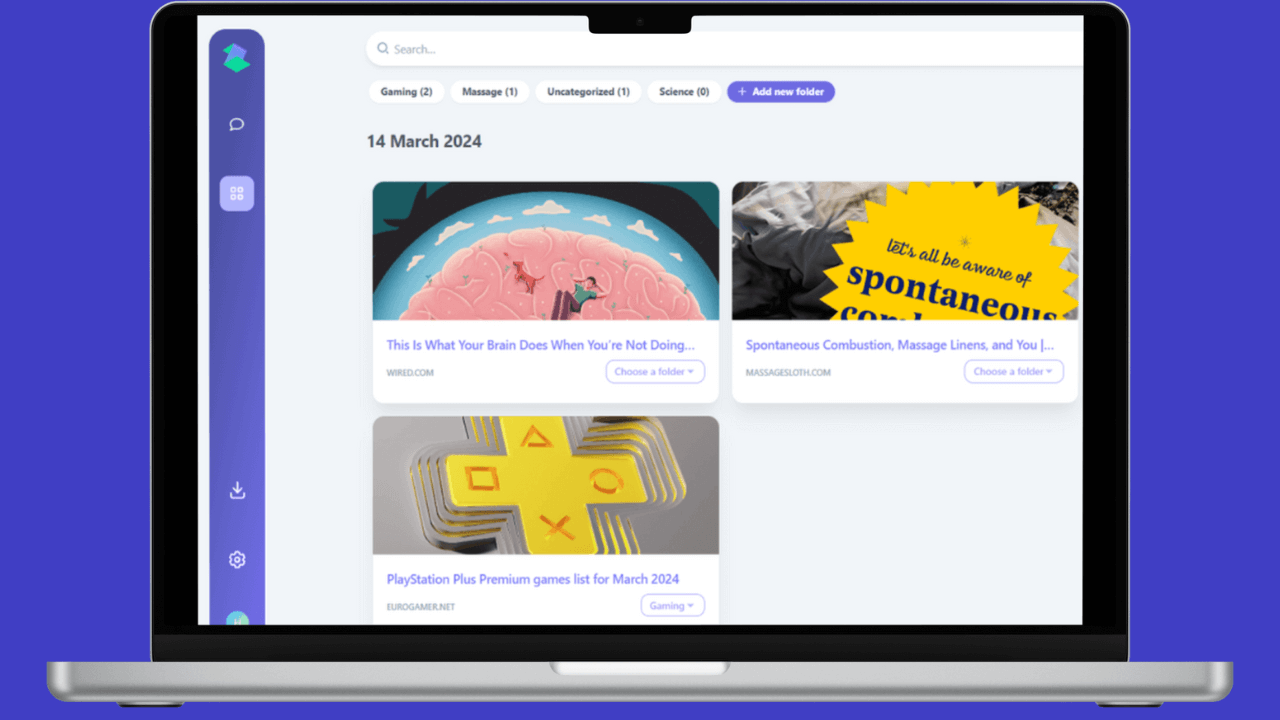Open the empty Science (0) folder
Image resolution: width=1280 pixels, height=720 pixels.
[683, 91]
